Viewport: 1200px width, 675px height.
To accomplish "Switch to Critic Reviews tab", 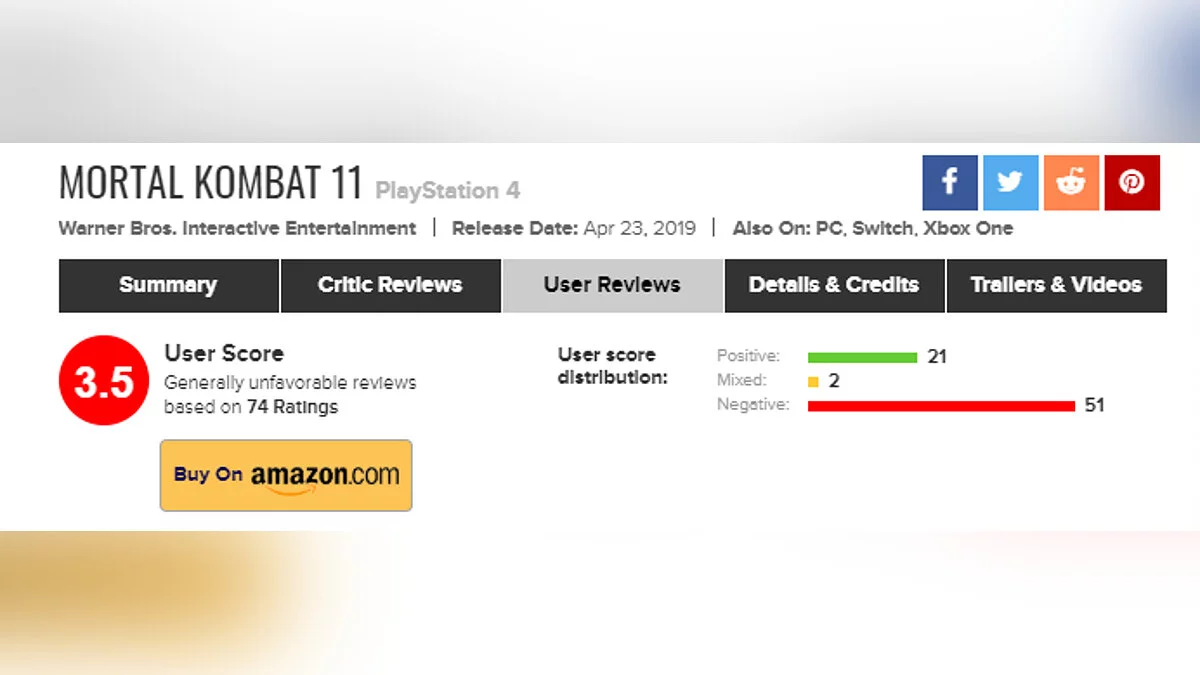I will 390,285.
